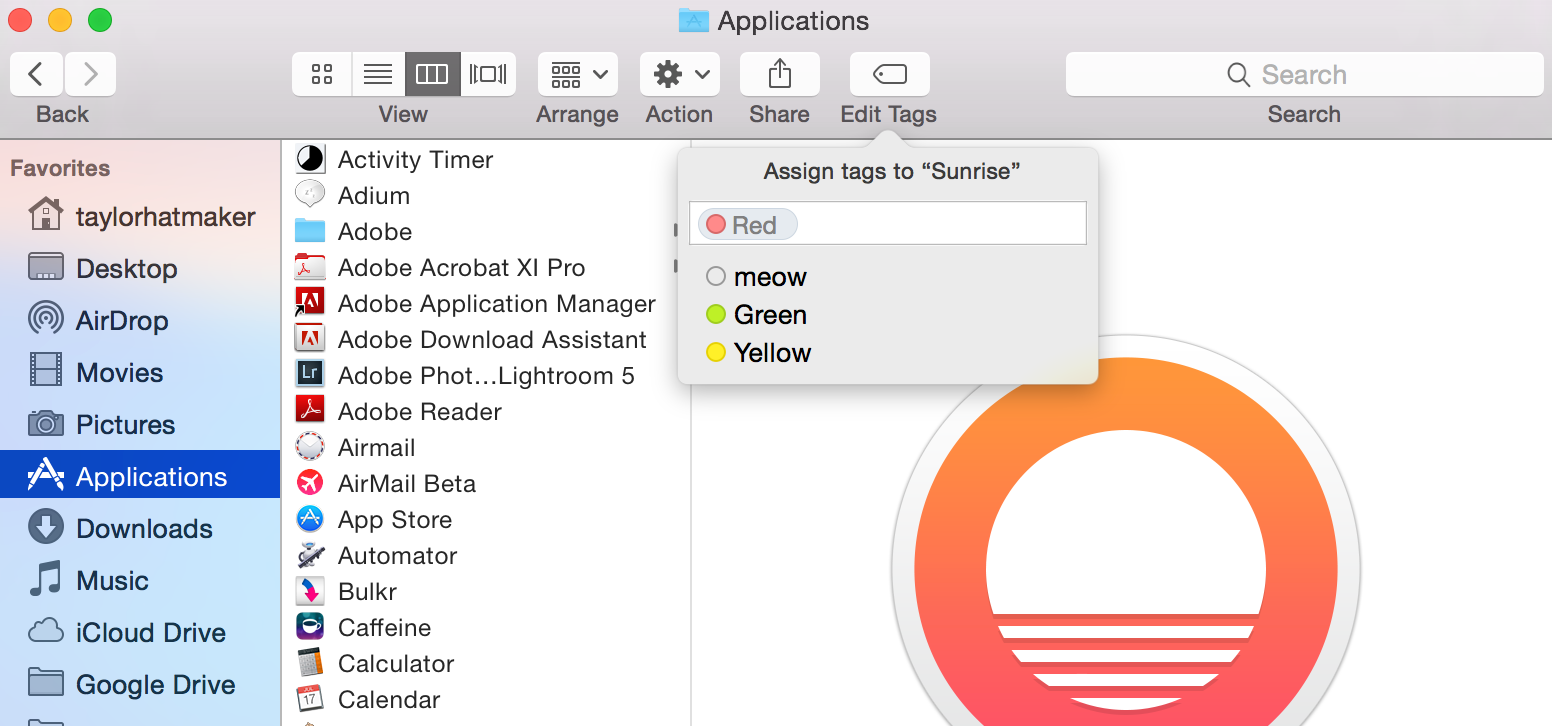Open Google Drive in sidebar
This screenshot has height=726, width=1552.
(141, 684)
